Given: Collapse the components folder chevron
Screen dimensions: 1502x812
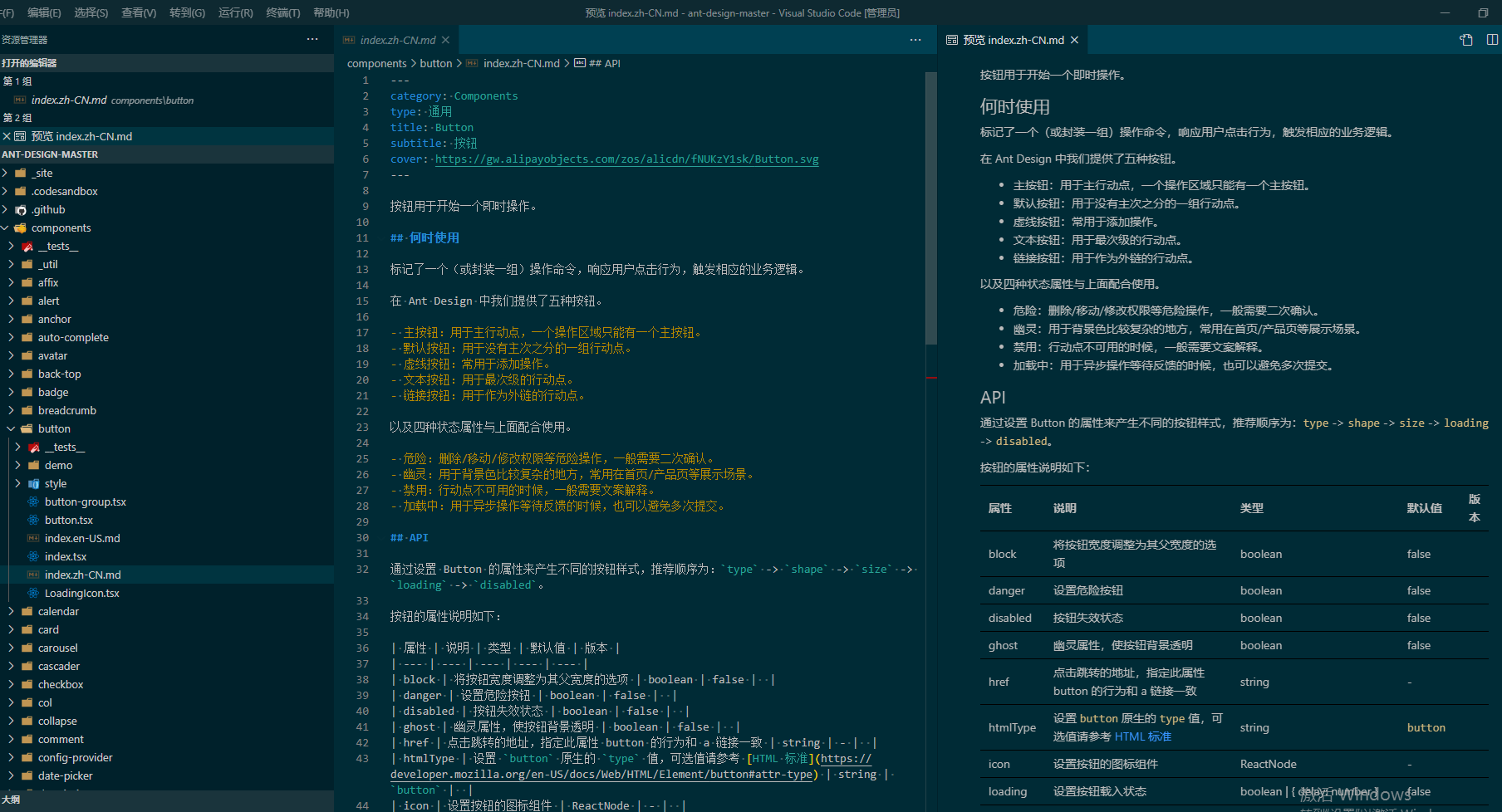Looking at the screenshot, I should (x=5, y=228).
